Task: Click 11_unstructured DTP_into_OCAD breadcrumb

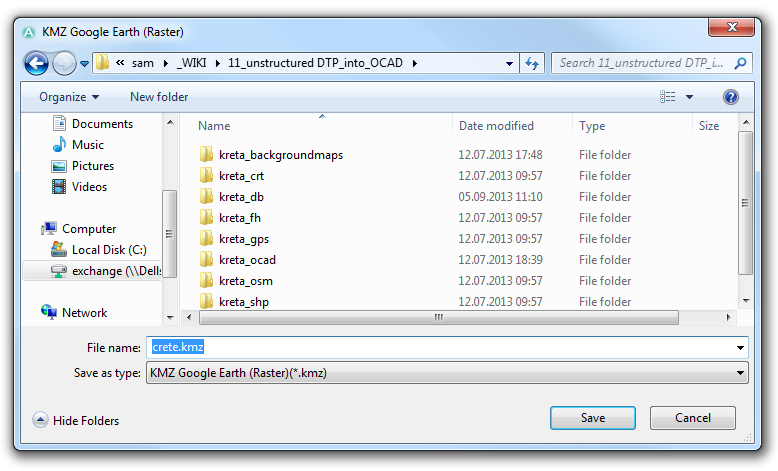Action: point(315,63)
